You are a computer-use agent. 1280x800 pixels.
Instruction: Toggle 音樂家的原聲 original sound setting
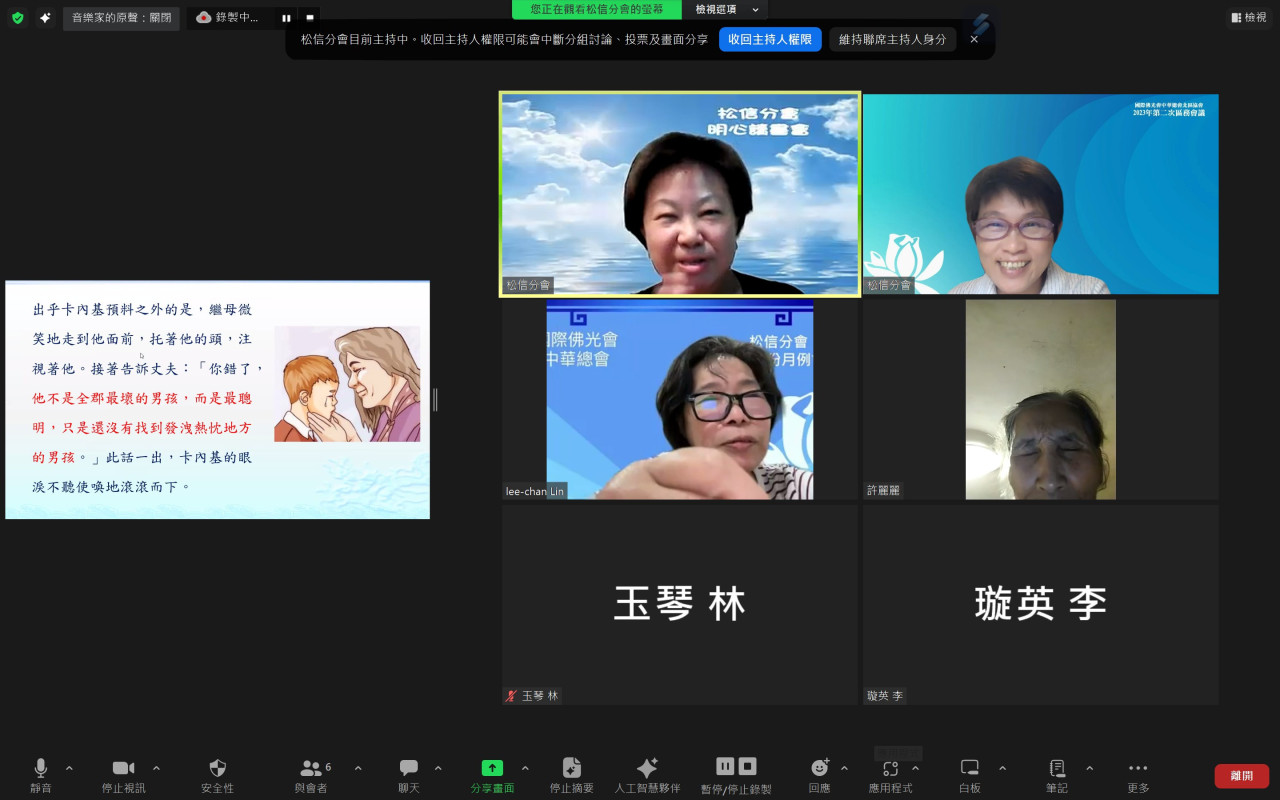tap(121, 18)
